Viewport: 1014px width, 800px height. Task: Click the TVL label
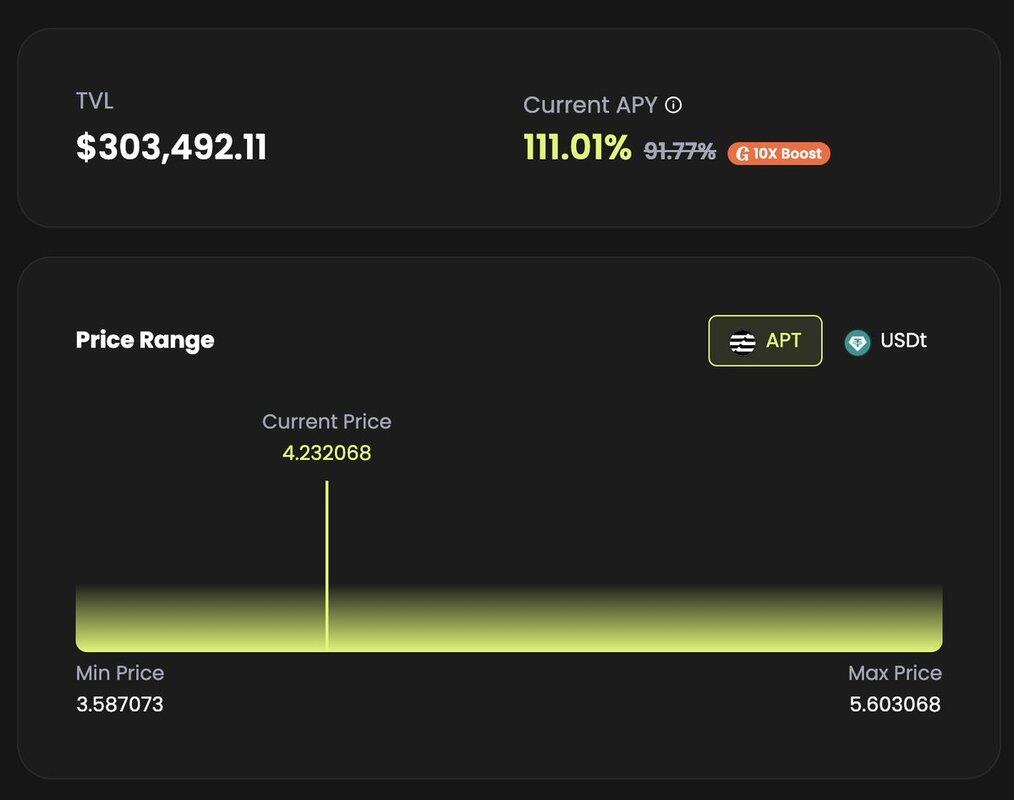point(95,101)
